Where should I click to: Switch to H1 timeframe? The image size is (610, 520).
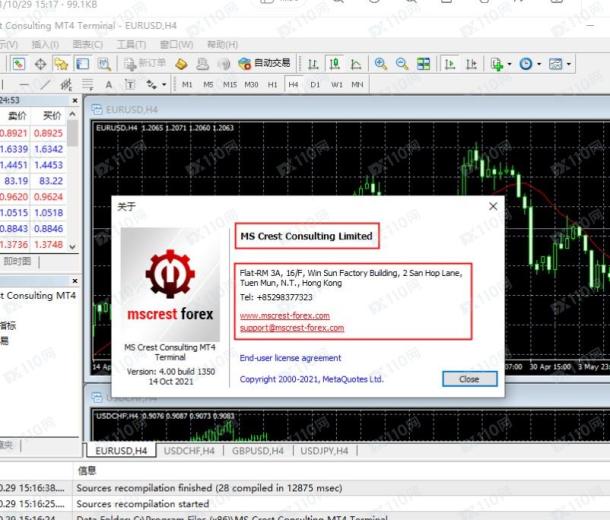click(272, 84)
